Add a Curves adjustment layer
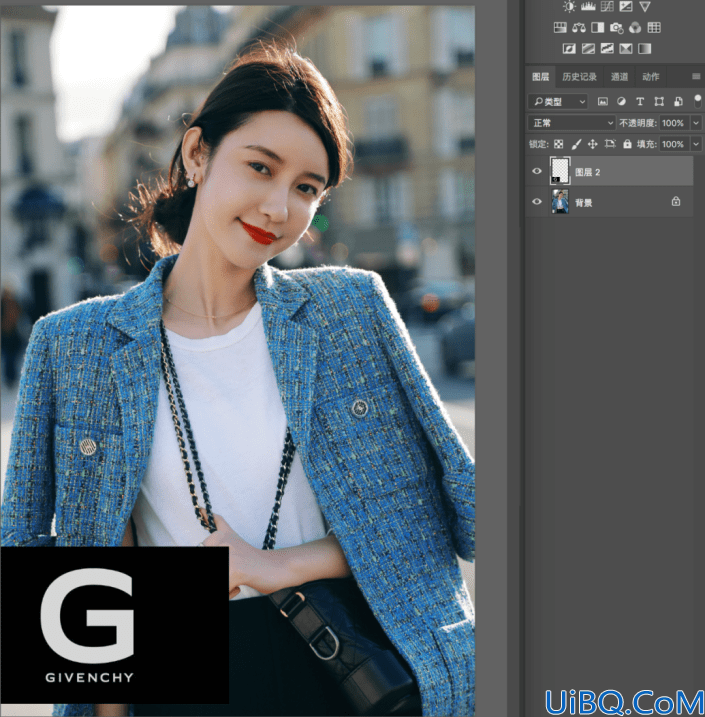705x717 pixels. pyautogui.click(x=607, y=6)
